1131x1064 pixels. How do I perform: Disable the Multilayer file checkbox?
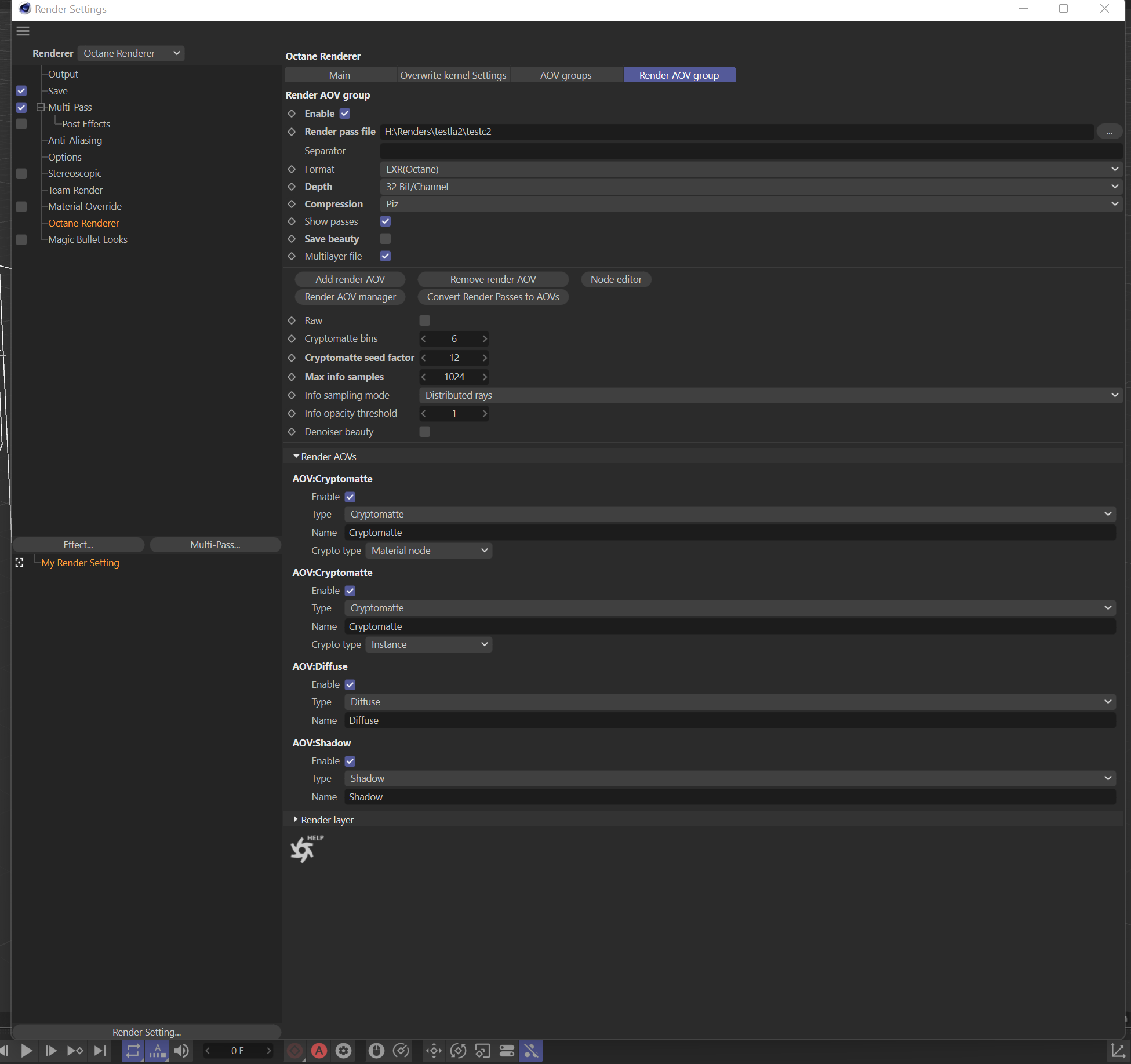386,256
